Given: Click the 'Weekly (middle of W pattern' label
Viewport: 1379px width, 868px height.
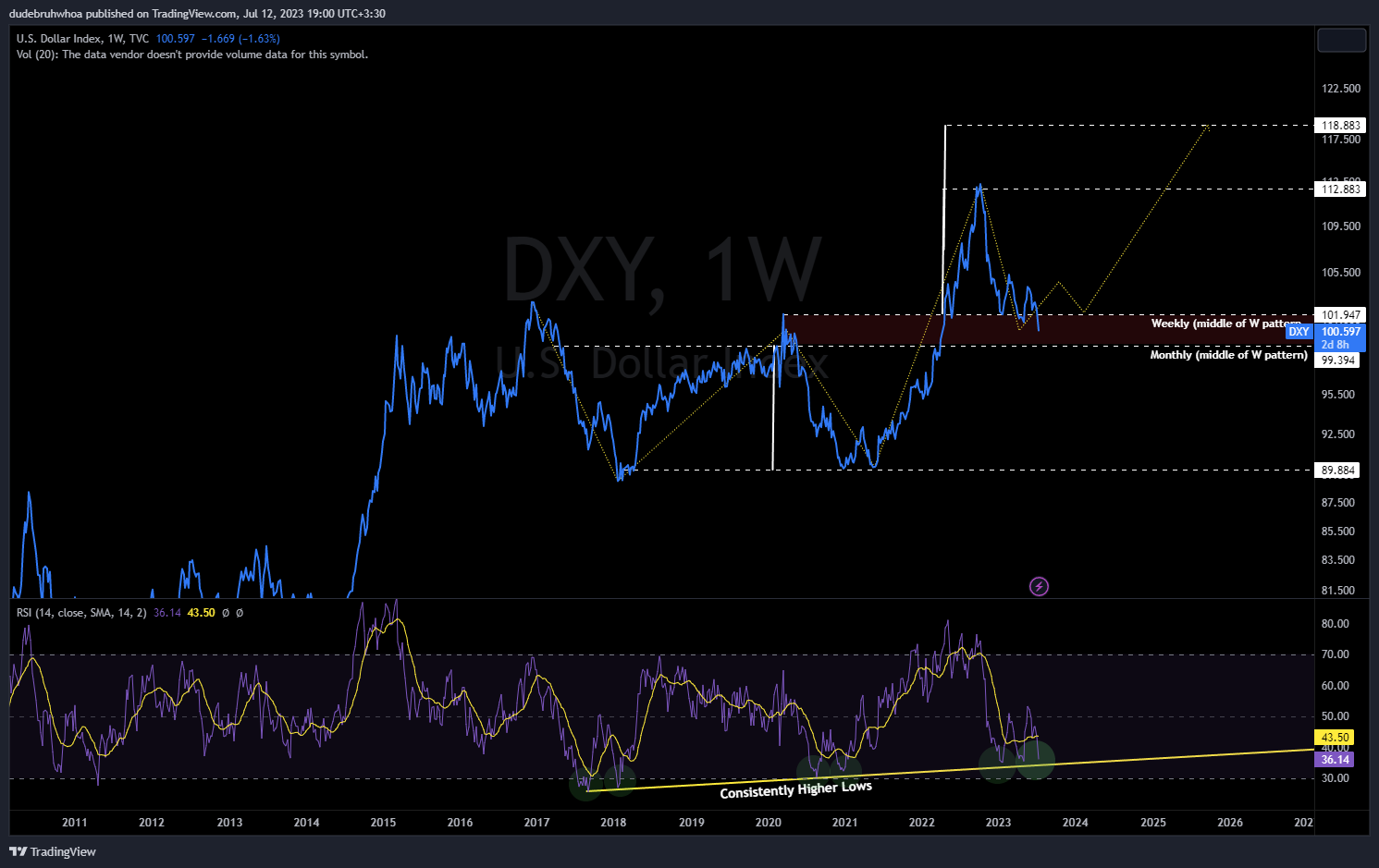Looking at the screenshot, I should pos(1226,324).
